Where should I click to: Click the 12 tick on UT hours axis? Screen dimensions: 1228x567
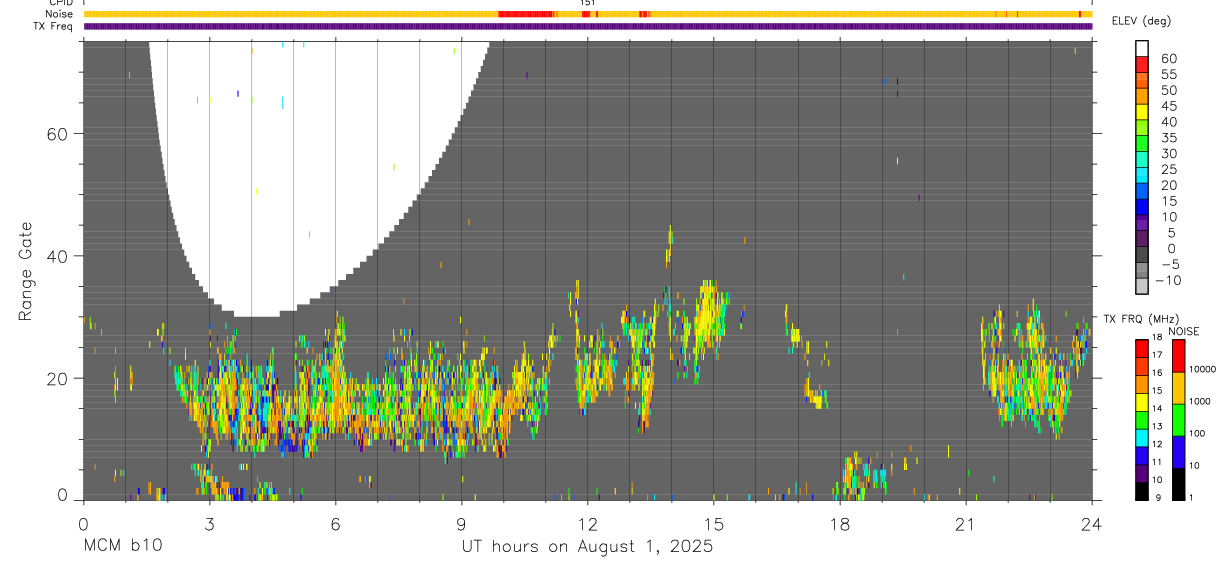(587, 523)
